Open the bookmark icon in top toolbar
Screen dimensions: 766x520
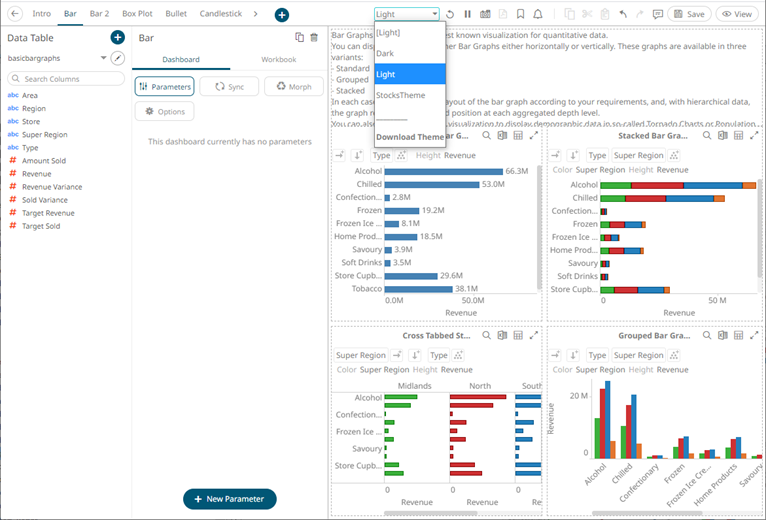[x=521, y=15]
